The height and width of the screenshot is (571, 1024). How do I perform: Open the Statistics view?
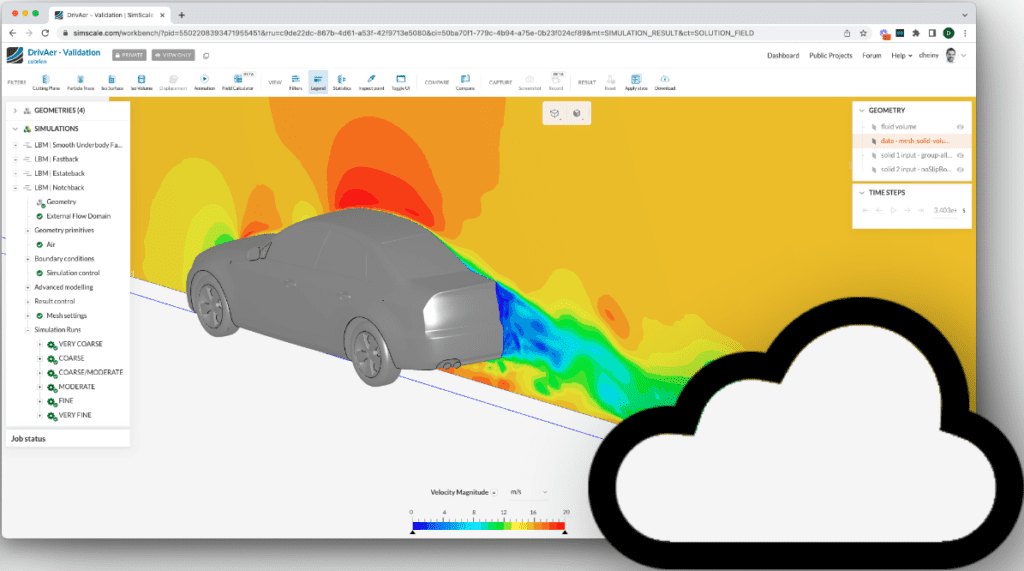click(x=342, y=82)
